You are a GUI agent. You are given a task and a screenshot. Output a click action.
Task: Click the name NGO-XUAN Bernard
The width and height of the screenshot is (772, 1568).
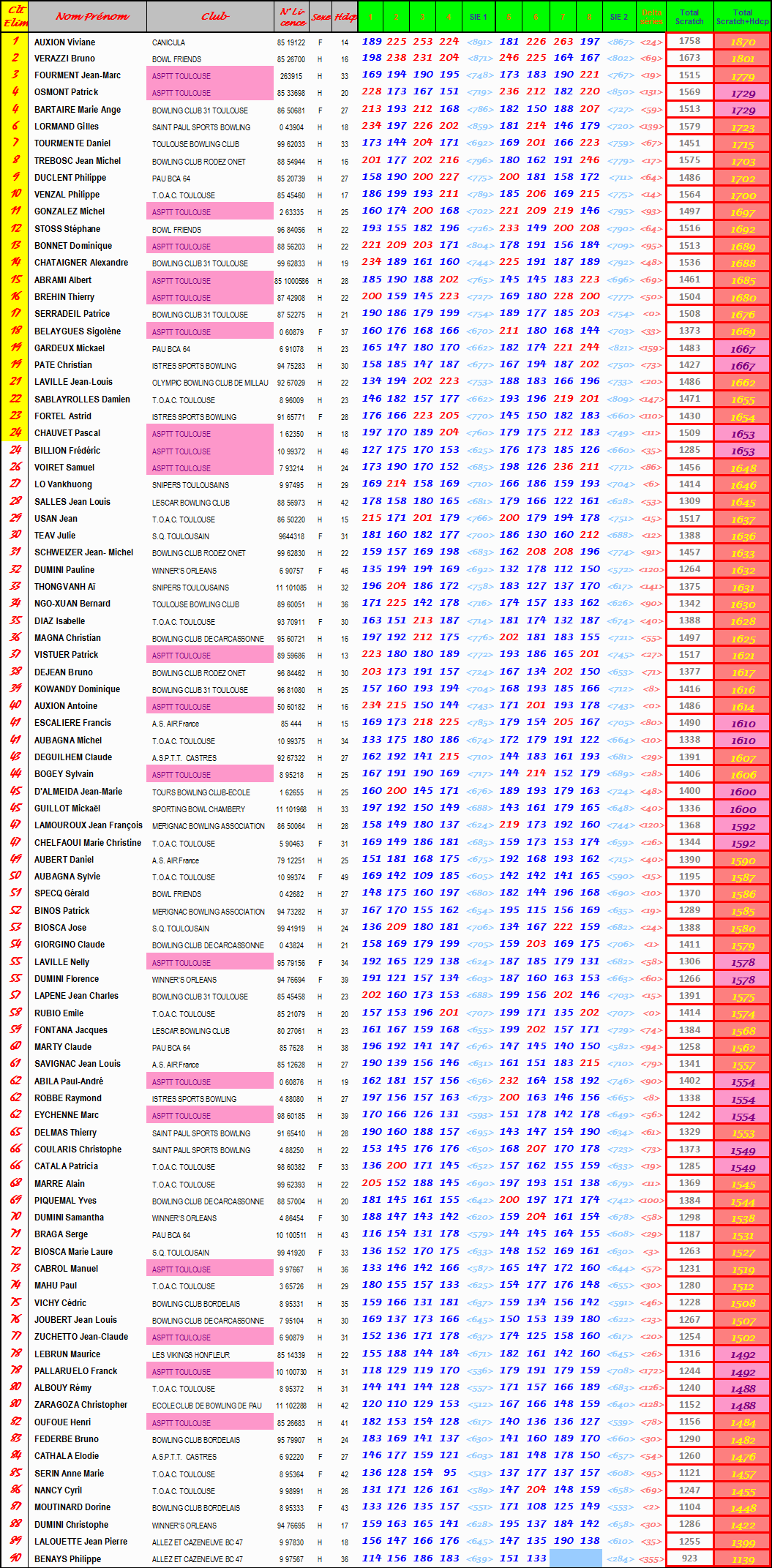coord(72,604)
